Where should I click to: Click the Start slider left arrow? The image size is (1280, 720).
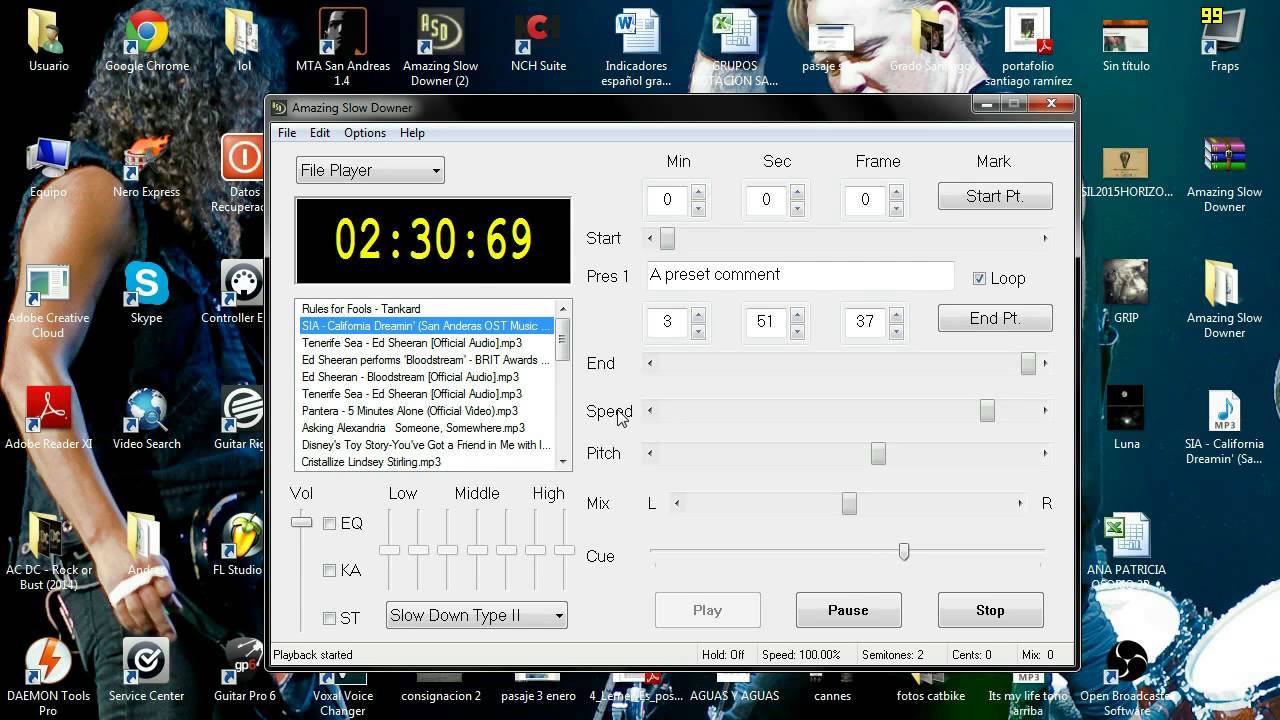(x=651, y=238)
